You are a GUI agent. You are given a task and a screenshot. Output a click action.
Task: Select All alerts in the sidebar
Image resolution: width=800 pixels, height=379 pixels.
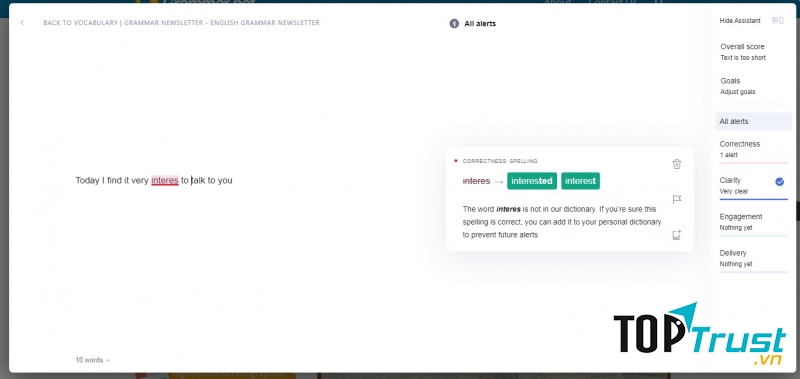click(754, 121)
